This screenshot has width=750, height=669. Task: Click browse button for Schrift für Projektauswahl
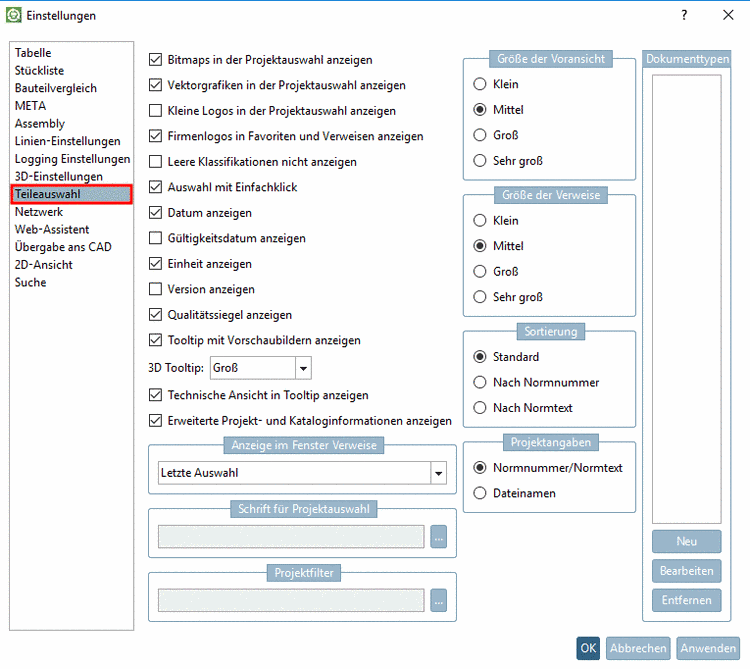pyautogui.click(x=438, y=537)
